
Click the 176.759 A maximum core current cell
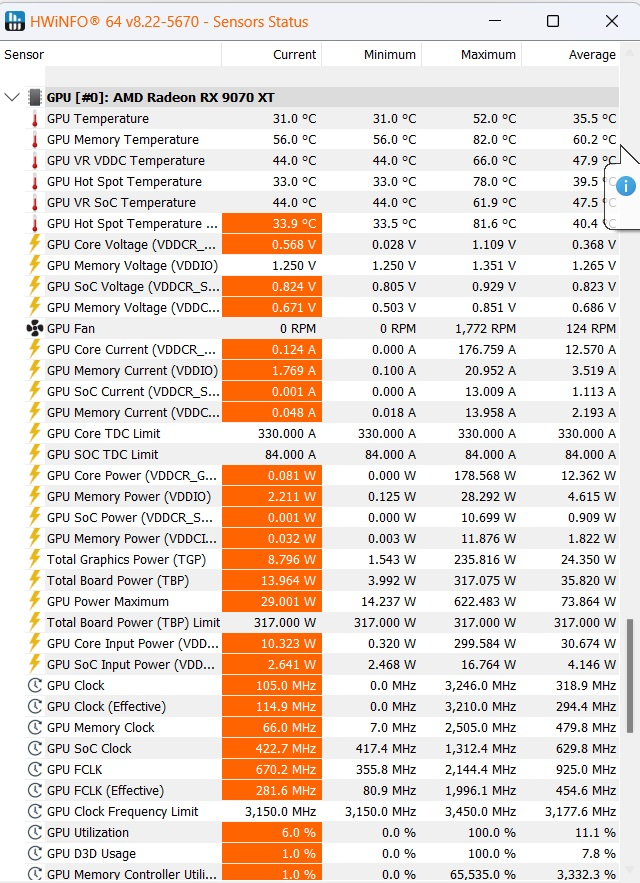click(472, 349)
